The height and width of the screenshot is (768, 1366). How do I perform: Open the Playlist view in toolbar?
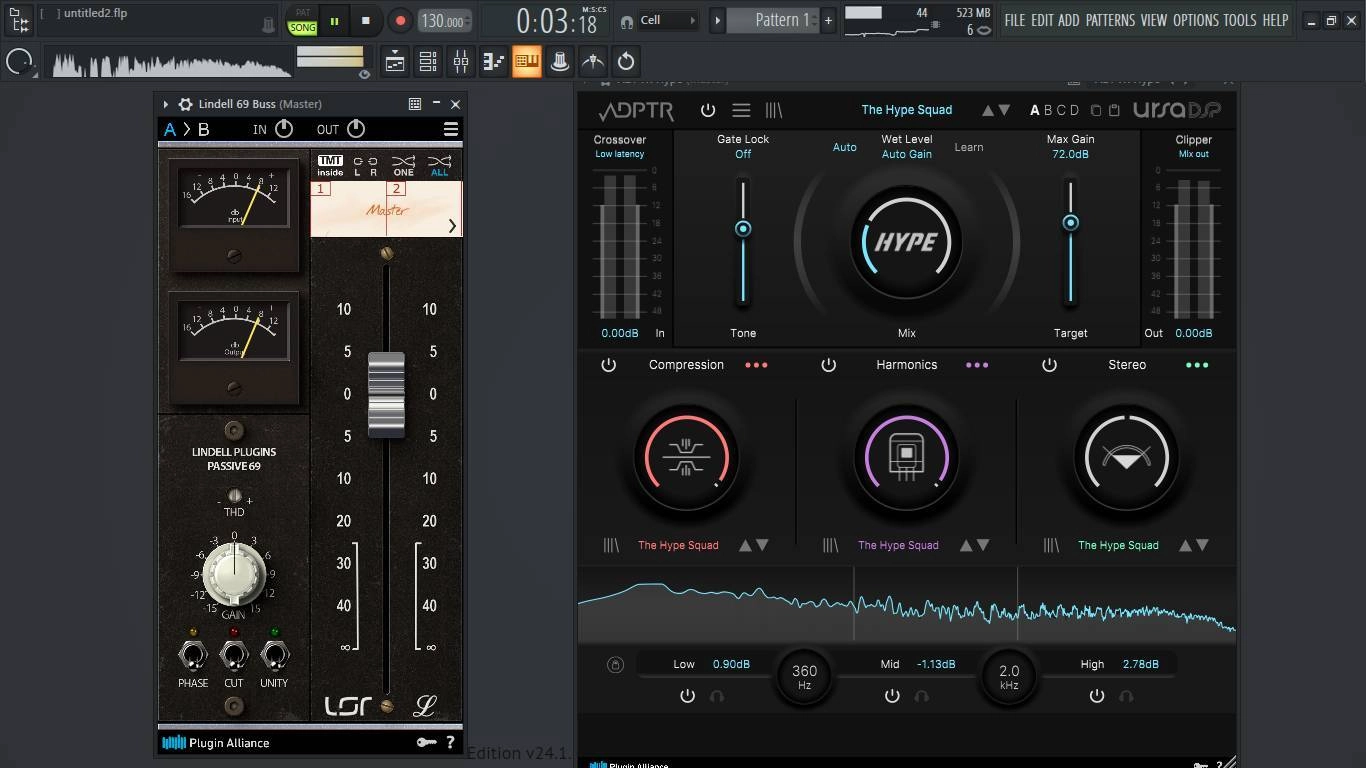click(x=395, y=62)
